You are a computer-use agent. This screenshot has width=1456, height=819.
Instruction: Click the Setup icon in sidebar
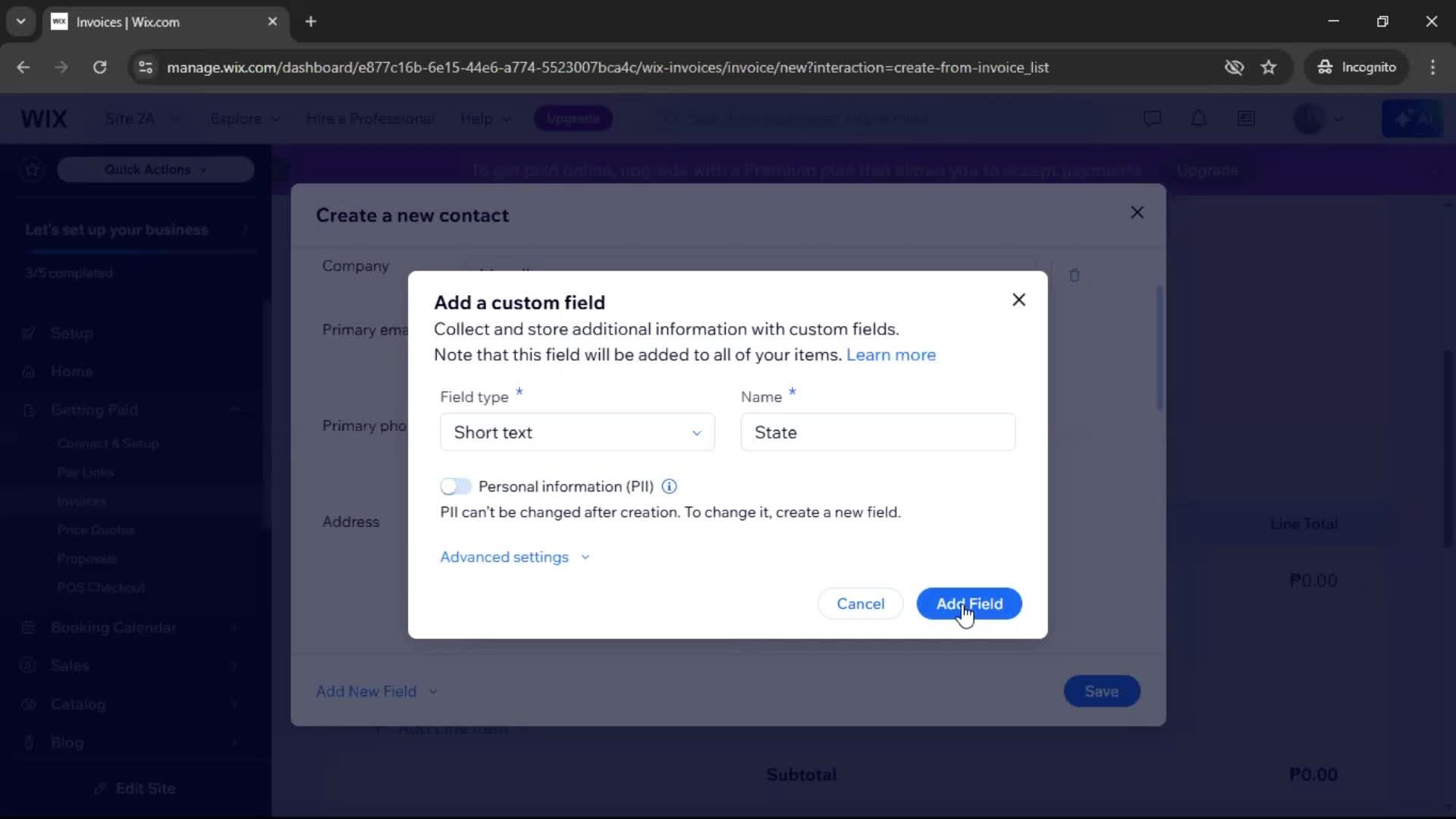29,333
